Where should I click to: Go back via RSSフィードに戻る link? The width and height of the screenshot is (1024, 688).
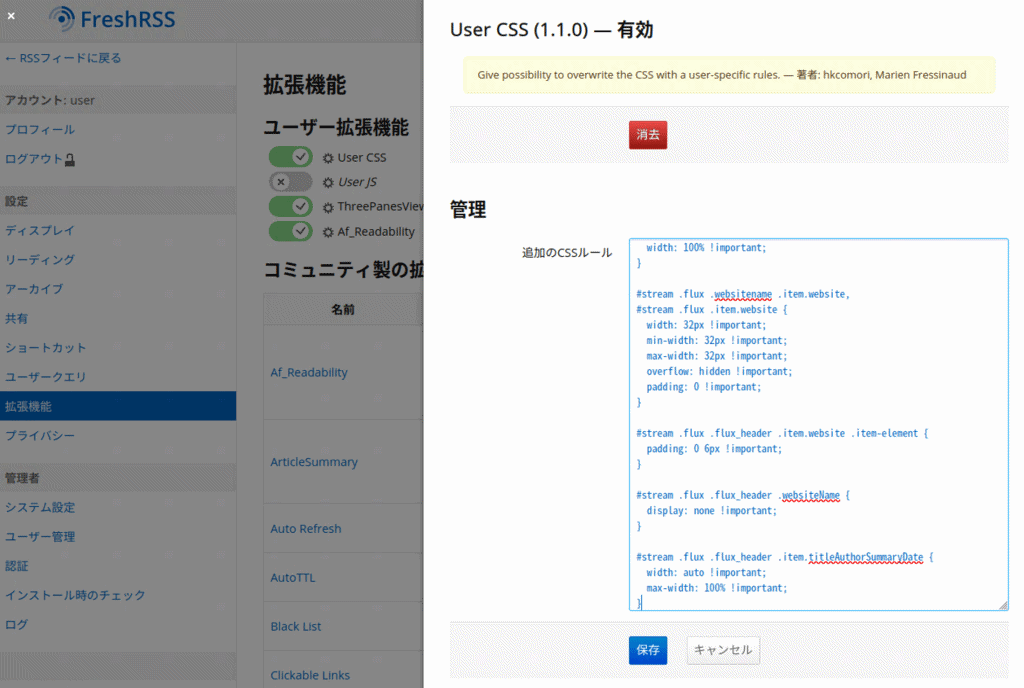click(63, 58)
